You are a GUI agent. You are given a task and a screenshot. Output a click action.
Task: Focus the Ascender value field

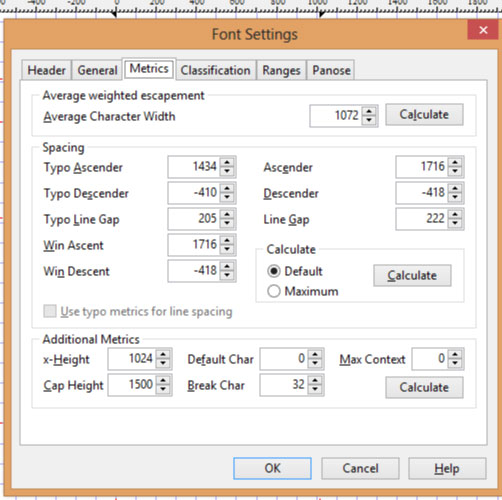(x=422, y=167)
